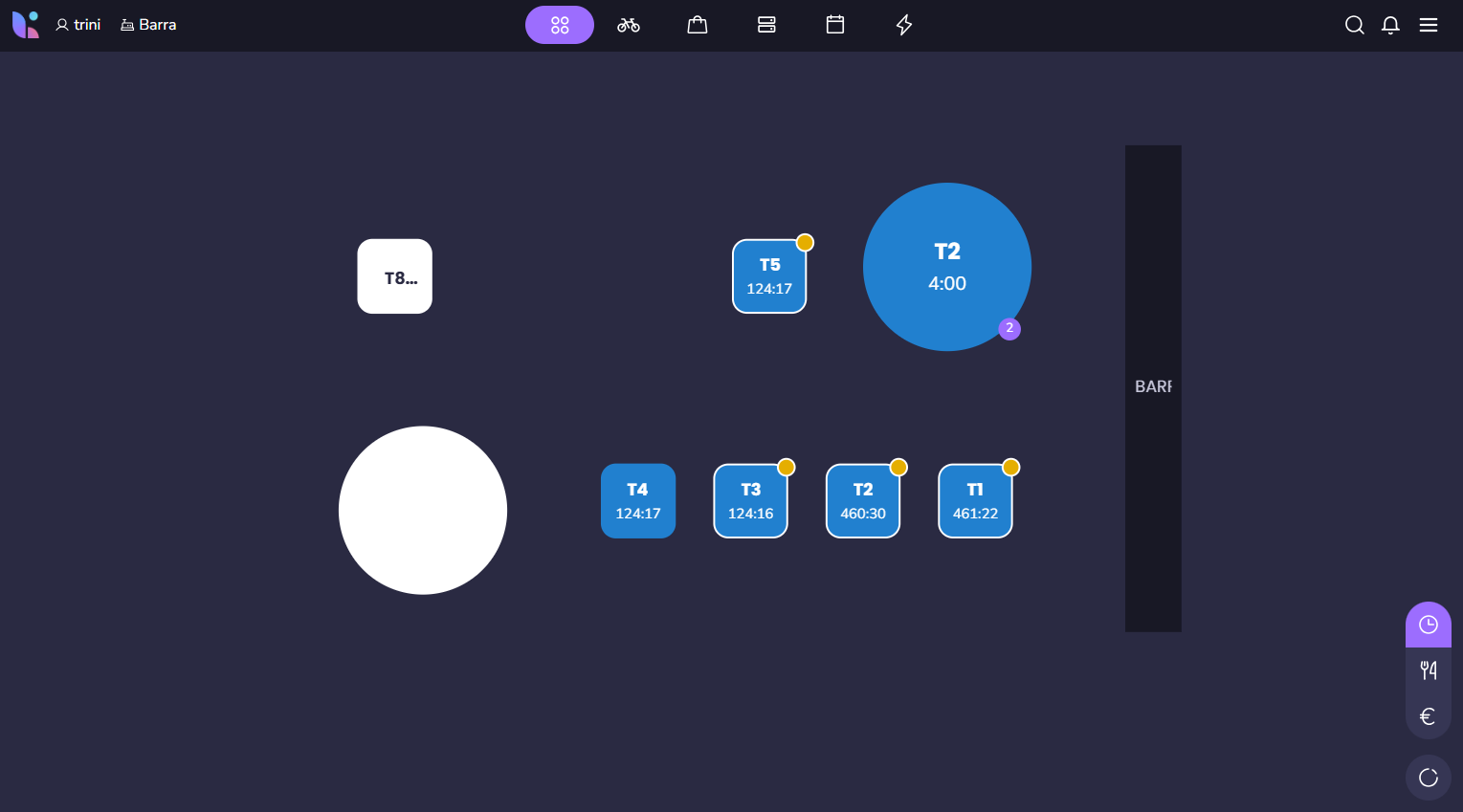Screen dimensions: 1463x812
Task: Click the yellow dot on table T3
Action: tap(787, 468)
